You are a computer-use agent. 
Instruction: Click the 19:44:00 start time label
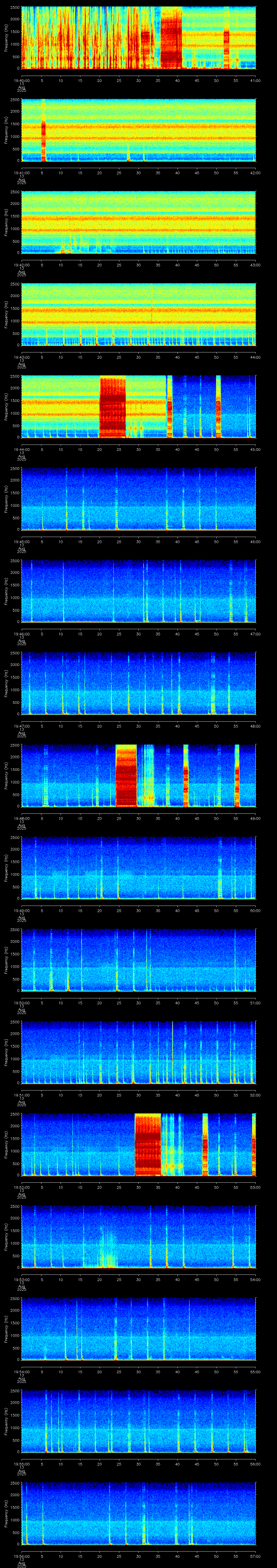tap(21, 450)
